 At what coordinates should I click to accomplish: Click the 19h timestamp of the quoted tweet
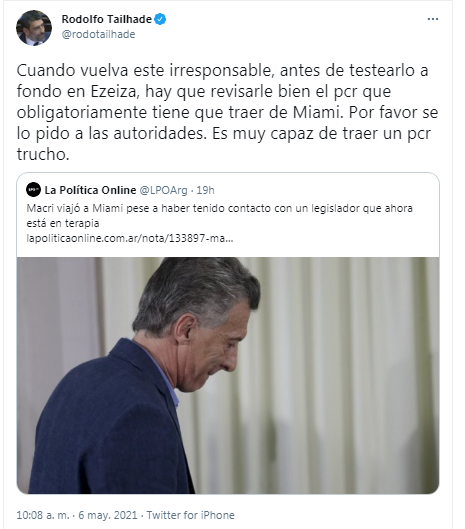(x=205, y=190)
